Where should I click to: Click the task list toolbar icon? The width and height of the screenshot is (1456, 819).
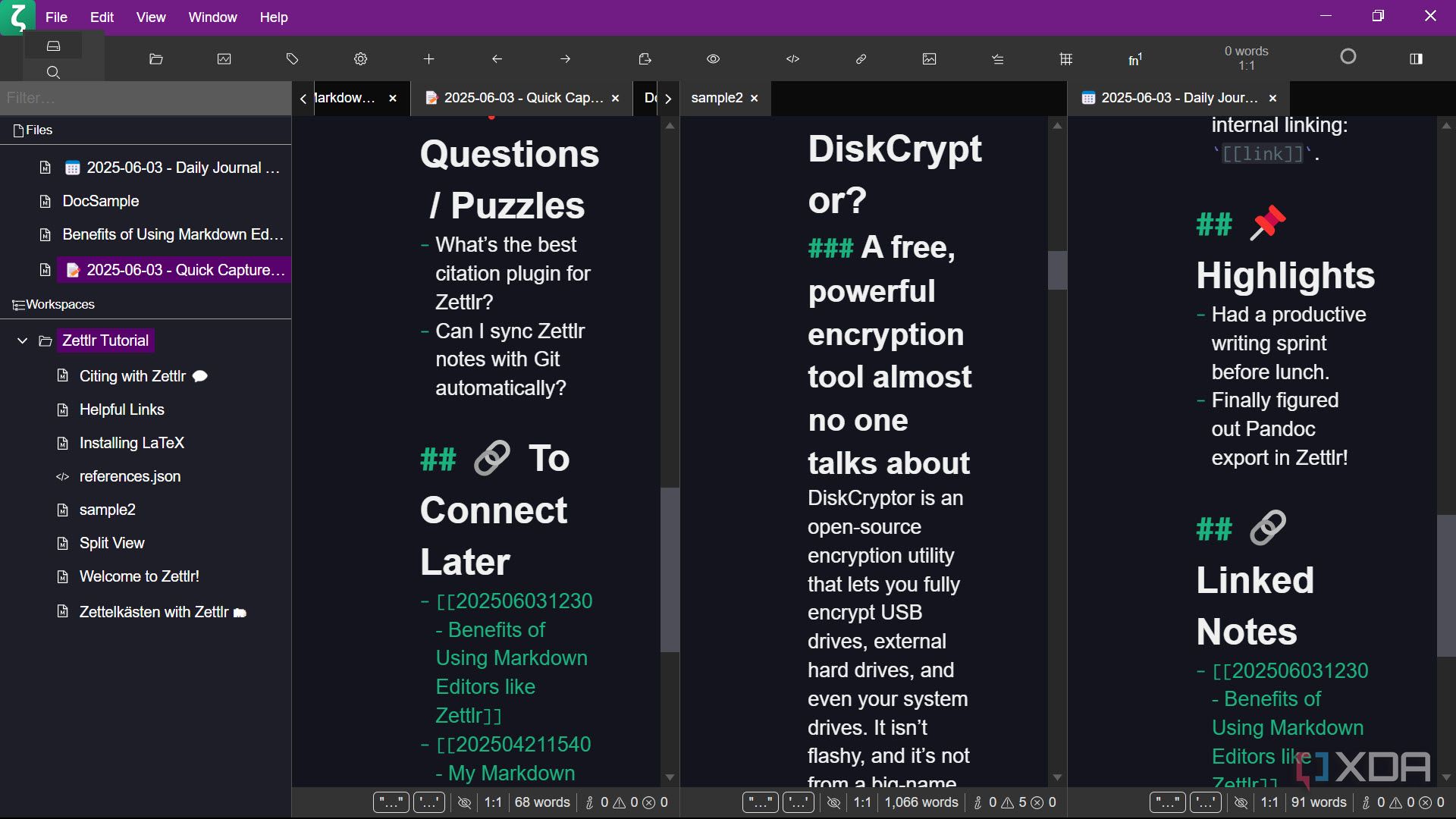[x=998, y=58]
